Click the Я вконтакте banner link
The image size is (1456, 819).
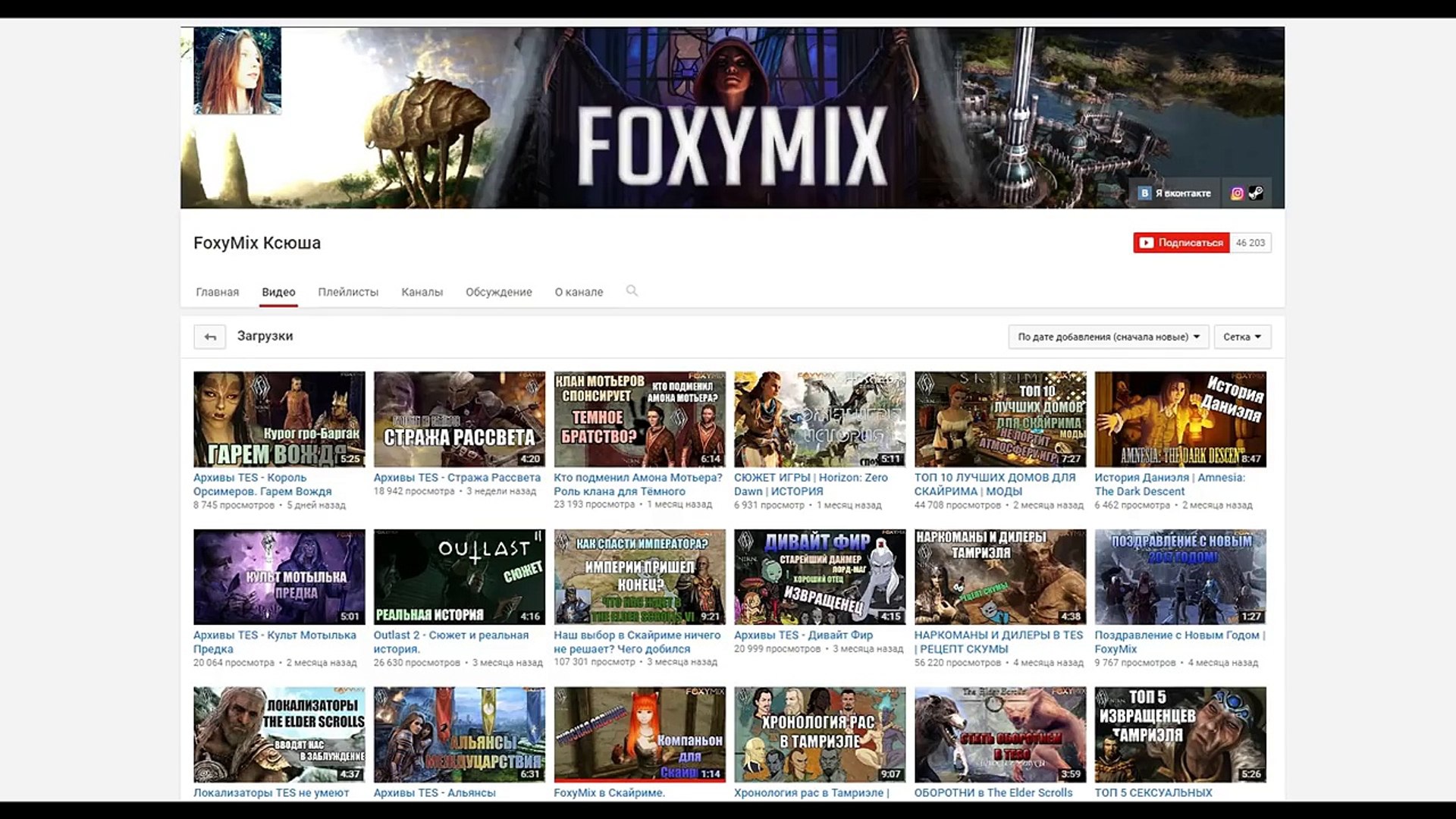tap(1175, 193)
